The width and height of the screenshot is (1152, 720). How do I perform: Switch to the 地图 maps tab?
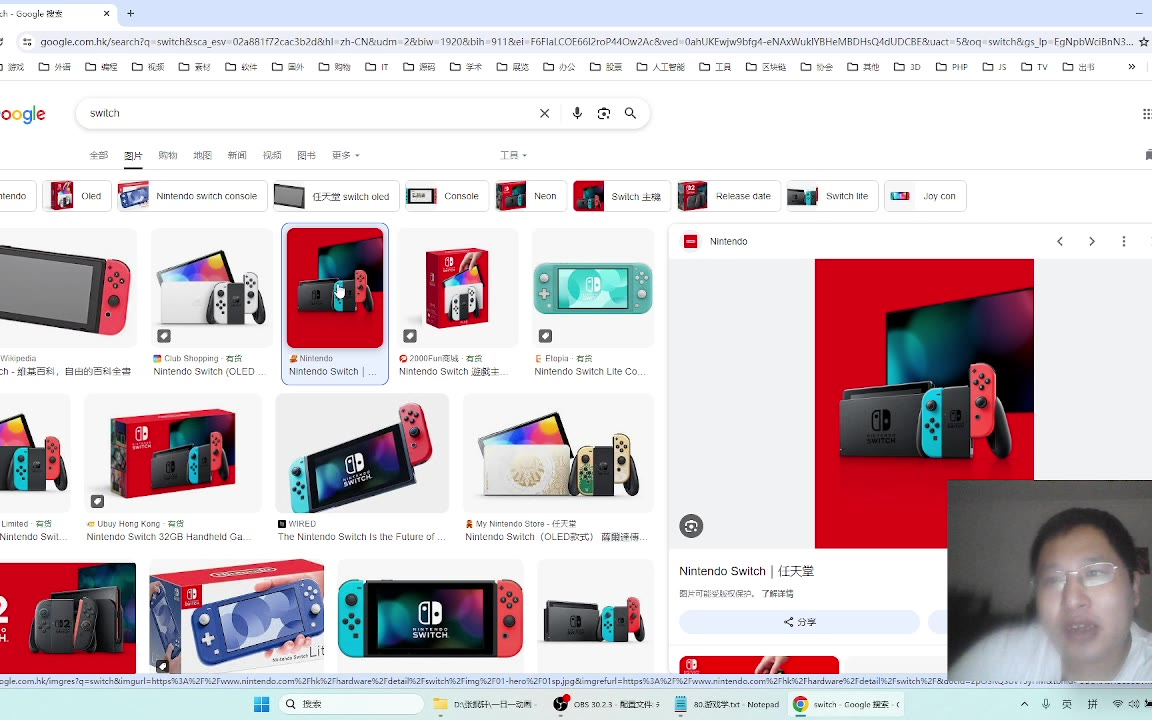click(x=202, y=155)
